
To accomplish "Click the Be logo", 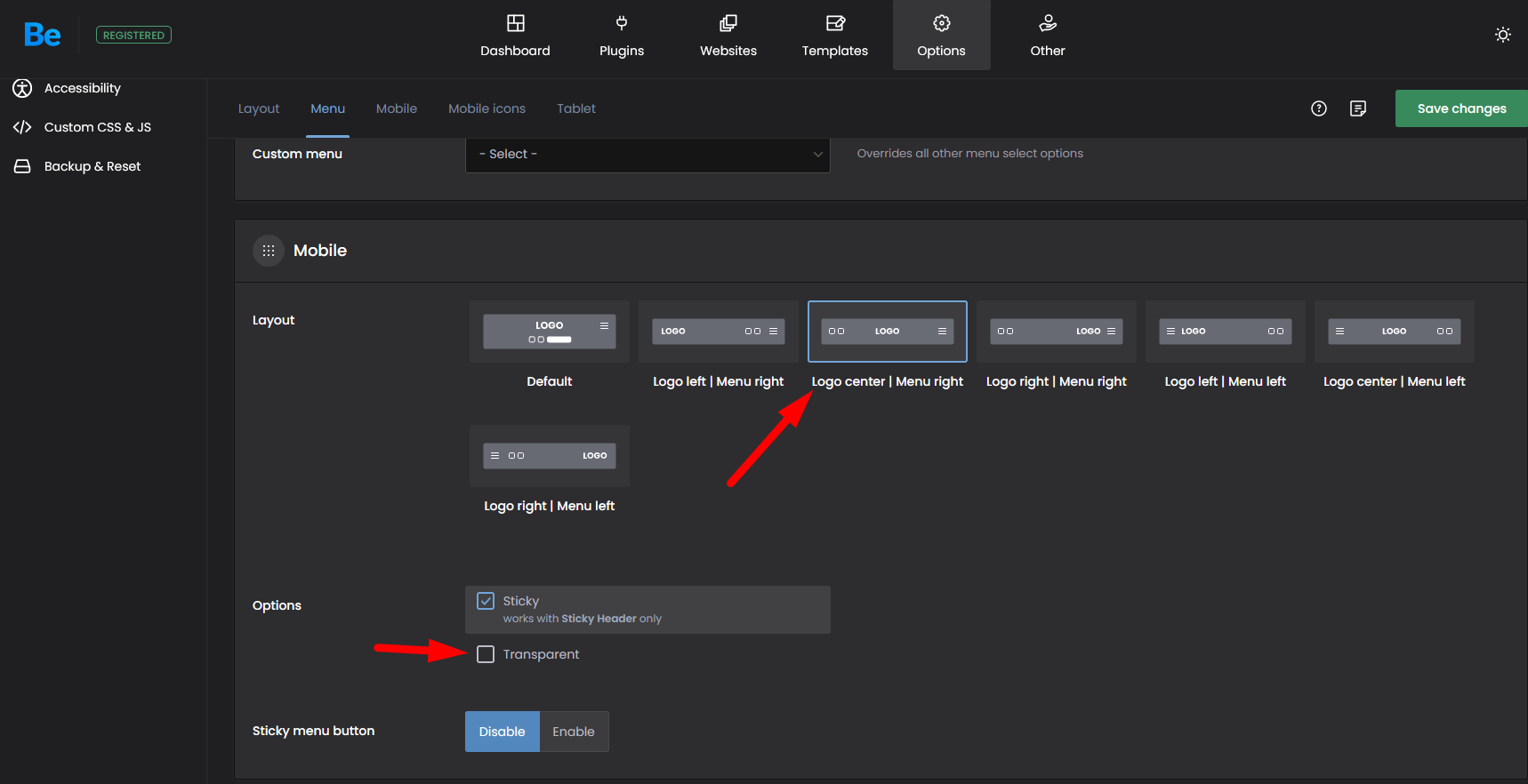I will 43,35.
